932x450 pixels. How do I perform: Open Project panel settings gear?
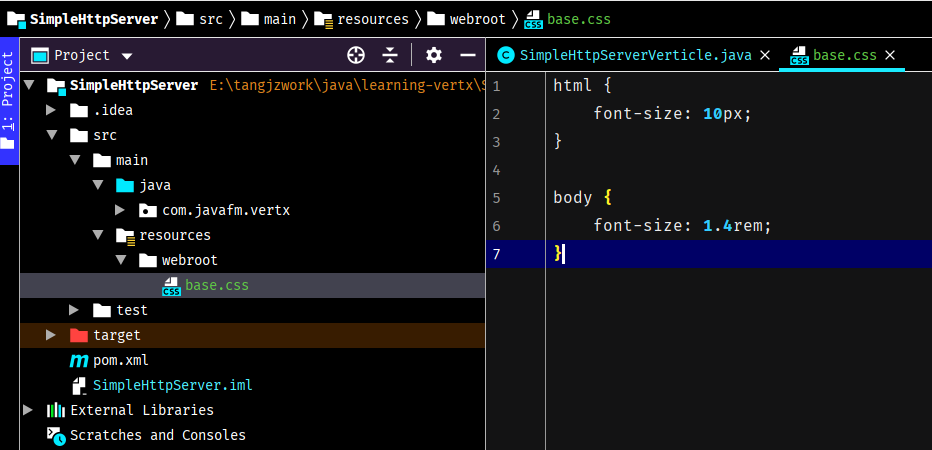coord(433,55)
